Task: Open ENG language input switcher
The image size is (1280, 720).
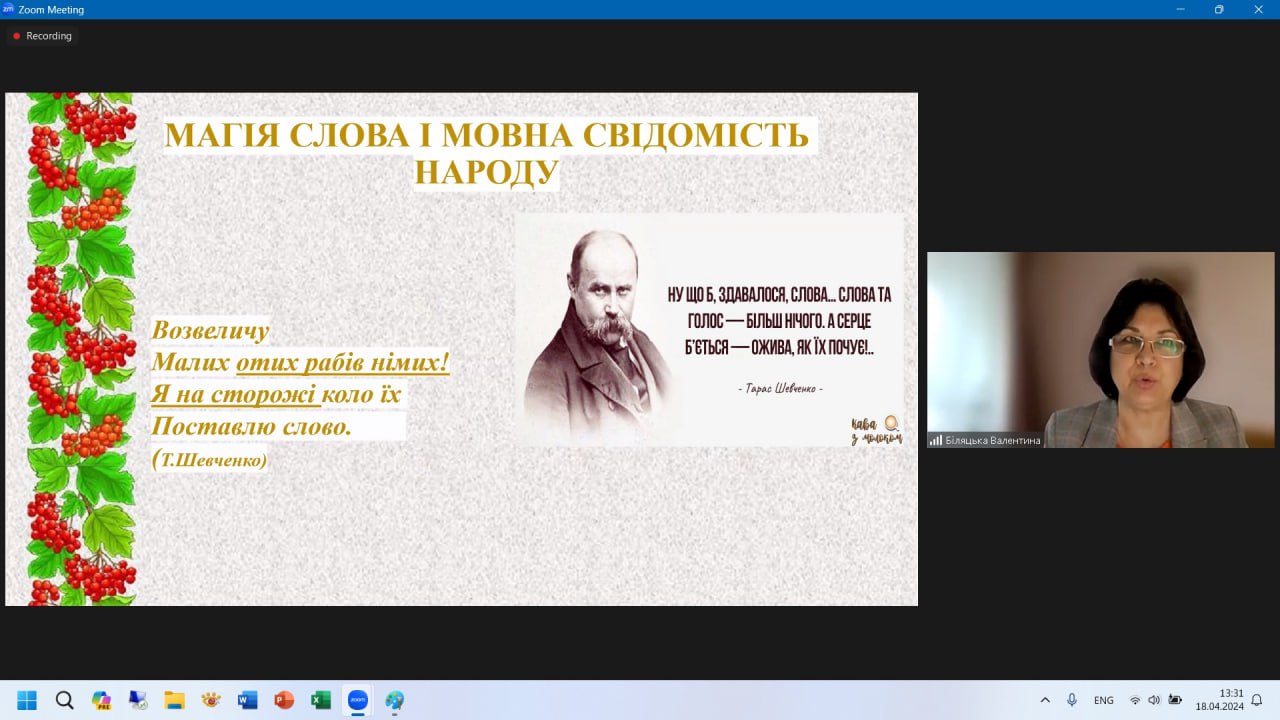Action: pos(1104,700)
